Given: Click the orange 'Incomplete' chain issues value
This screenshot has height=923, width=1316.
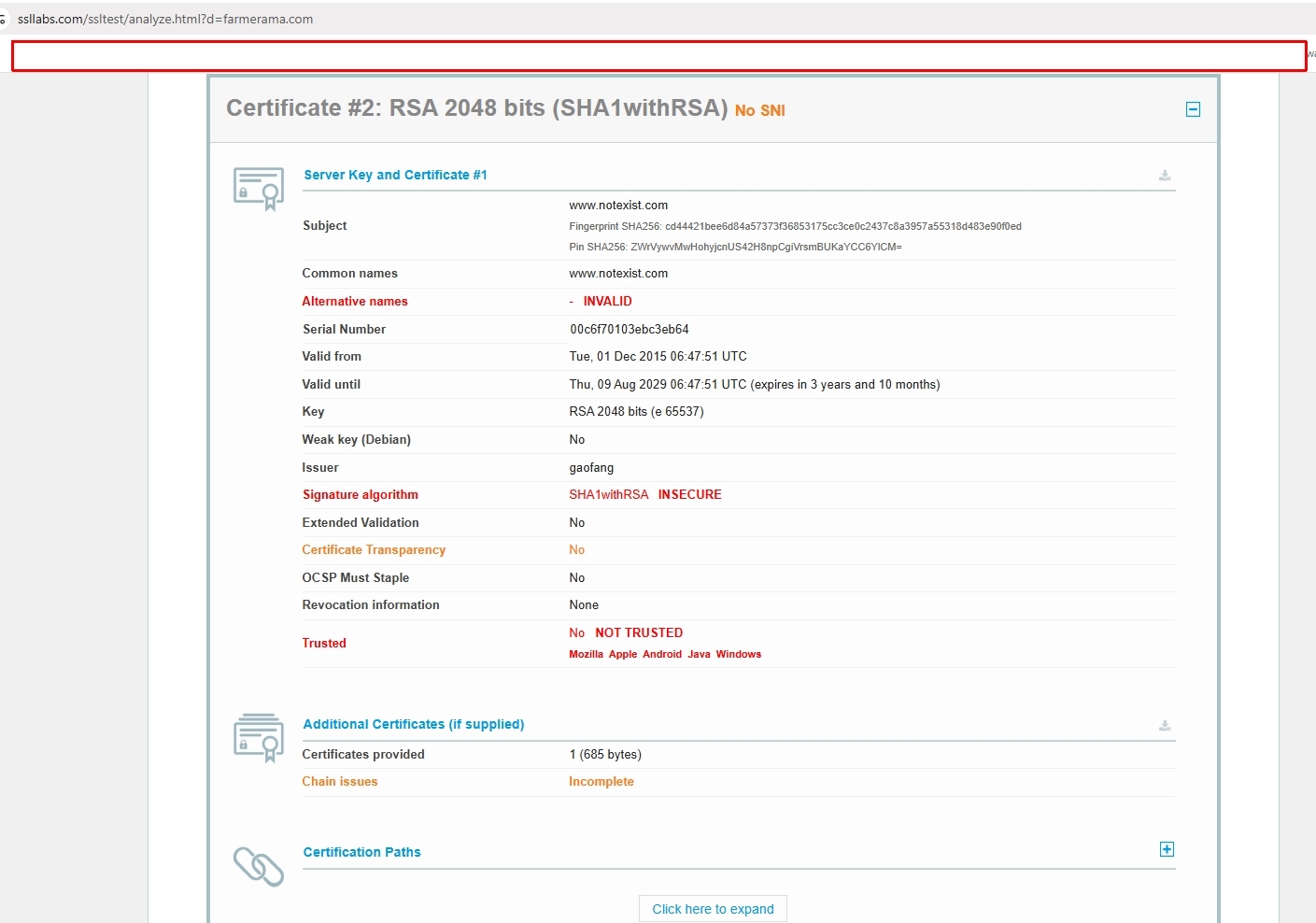Looking at the screenshot, I should [601, 781].
